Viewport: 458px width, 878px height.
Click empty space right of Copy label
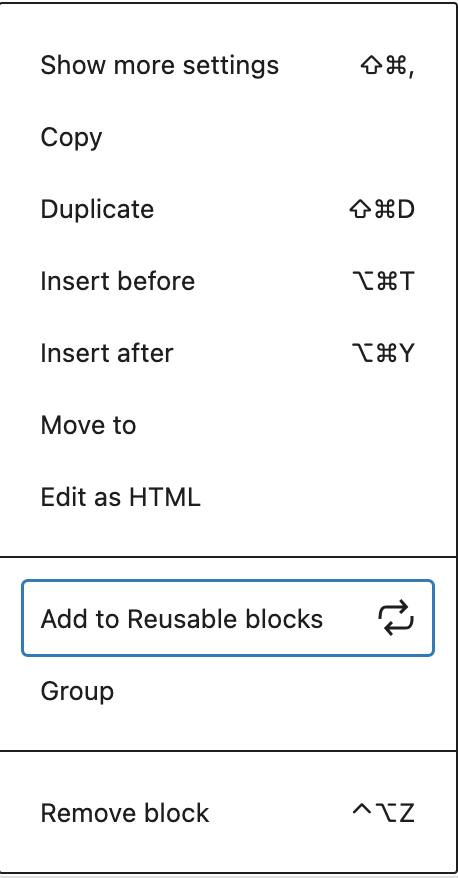coord(269,137)
